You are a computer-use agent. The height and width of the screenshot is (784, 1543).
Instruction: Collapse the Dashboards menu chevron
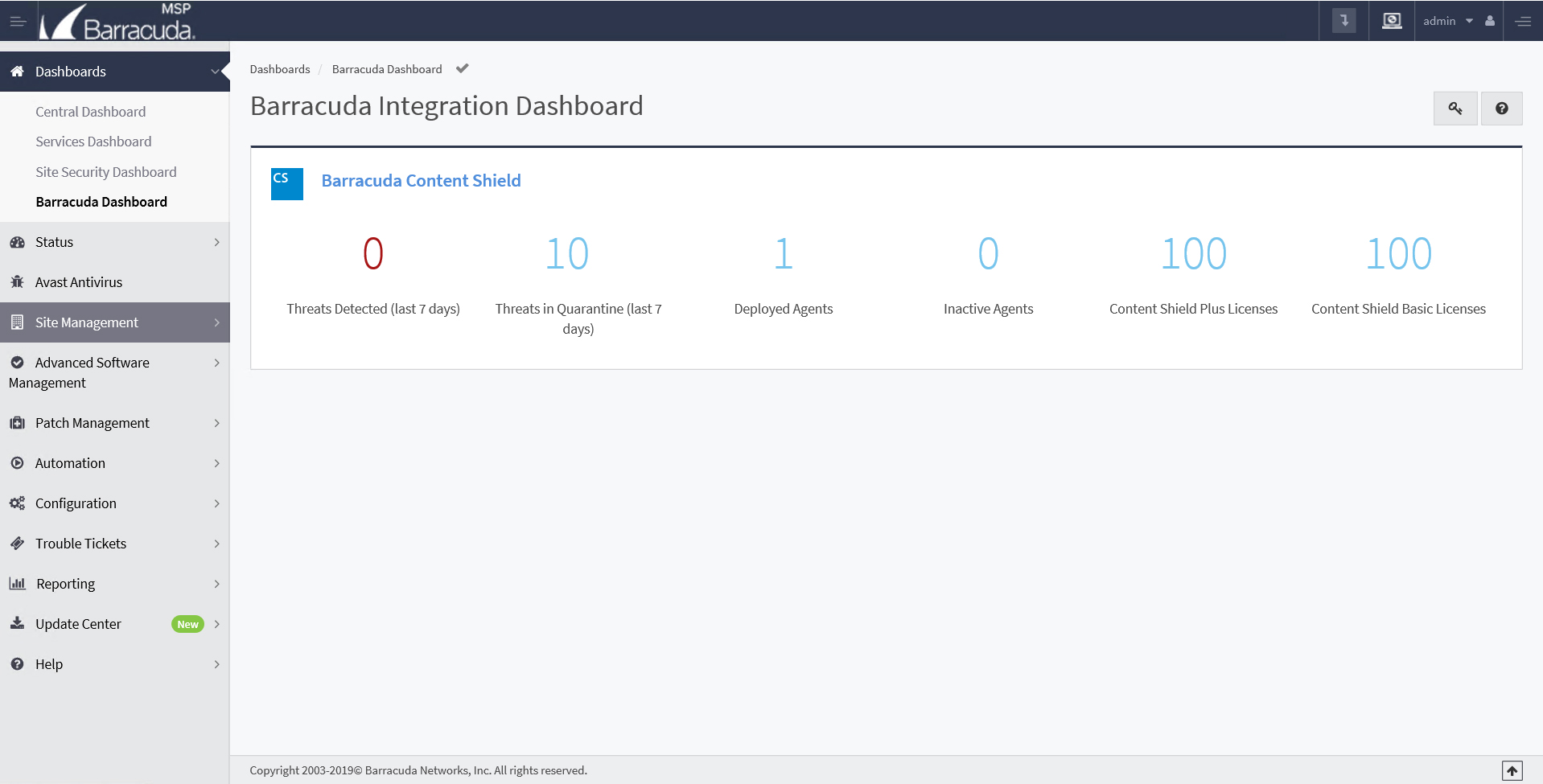click(x=216, y=72)
